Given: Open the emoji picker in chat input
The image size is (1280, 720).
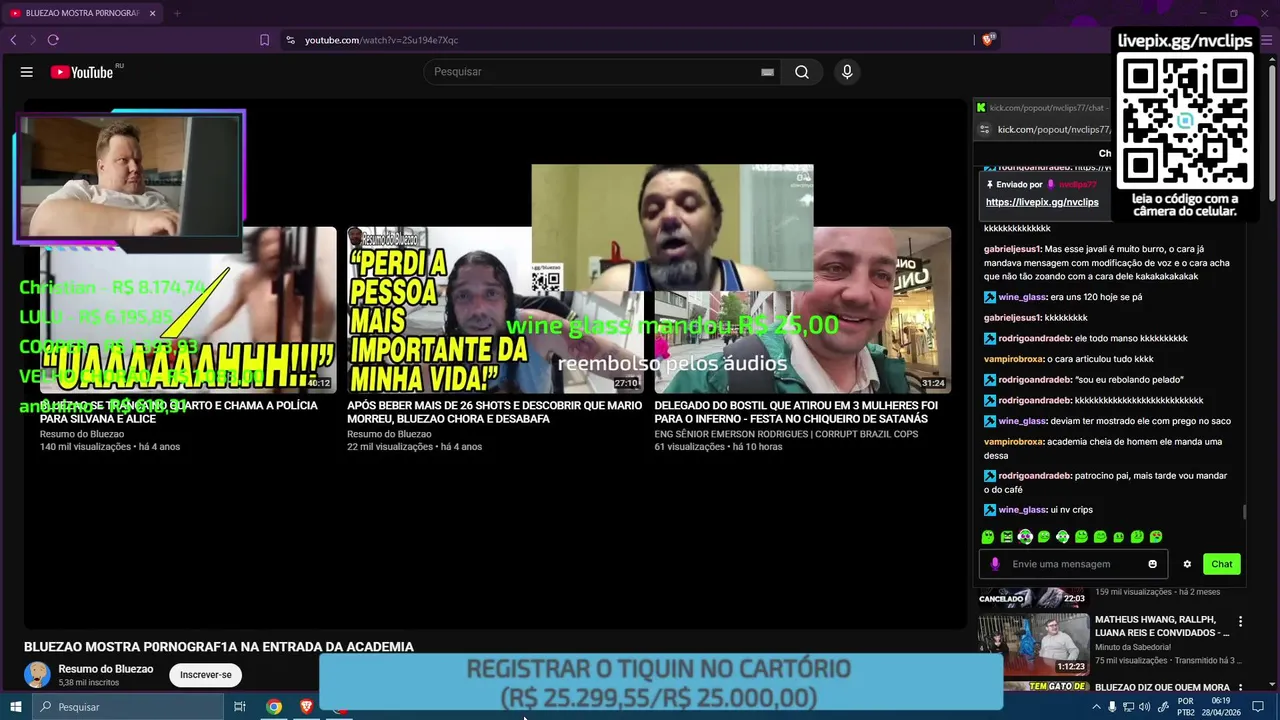Looking at the screenshot, I should (1152, 564).
